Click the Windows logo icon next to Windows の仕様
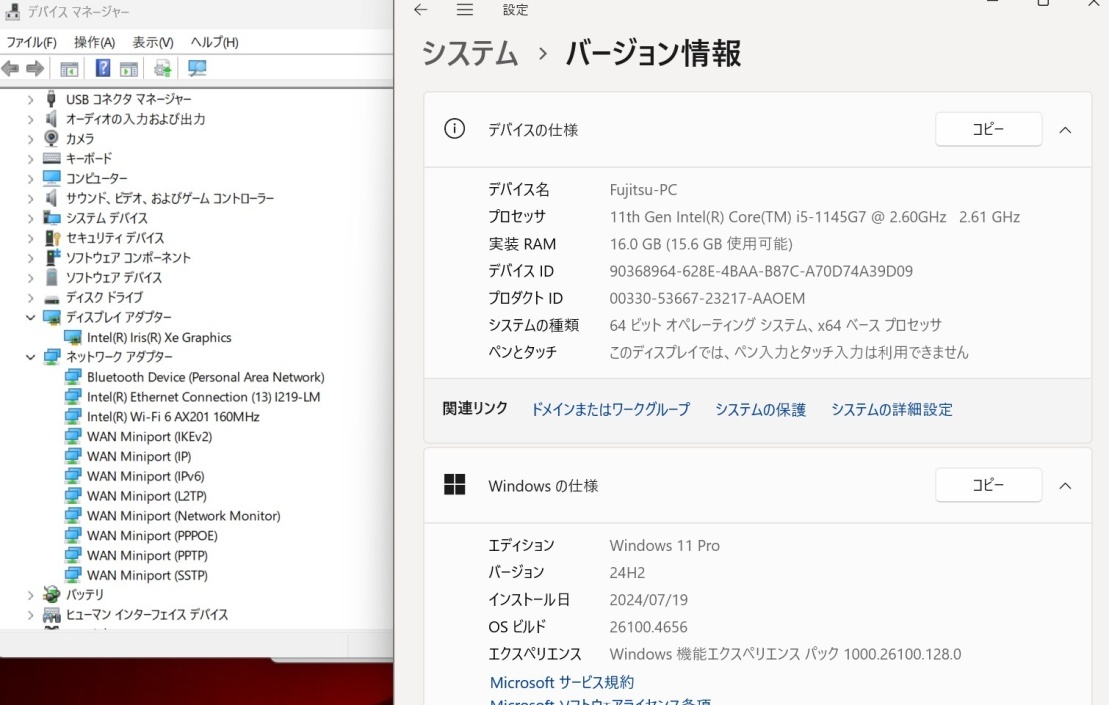1109x705 pixels. pos(455,485)
